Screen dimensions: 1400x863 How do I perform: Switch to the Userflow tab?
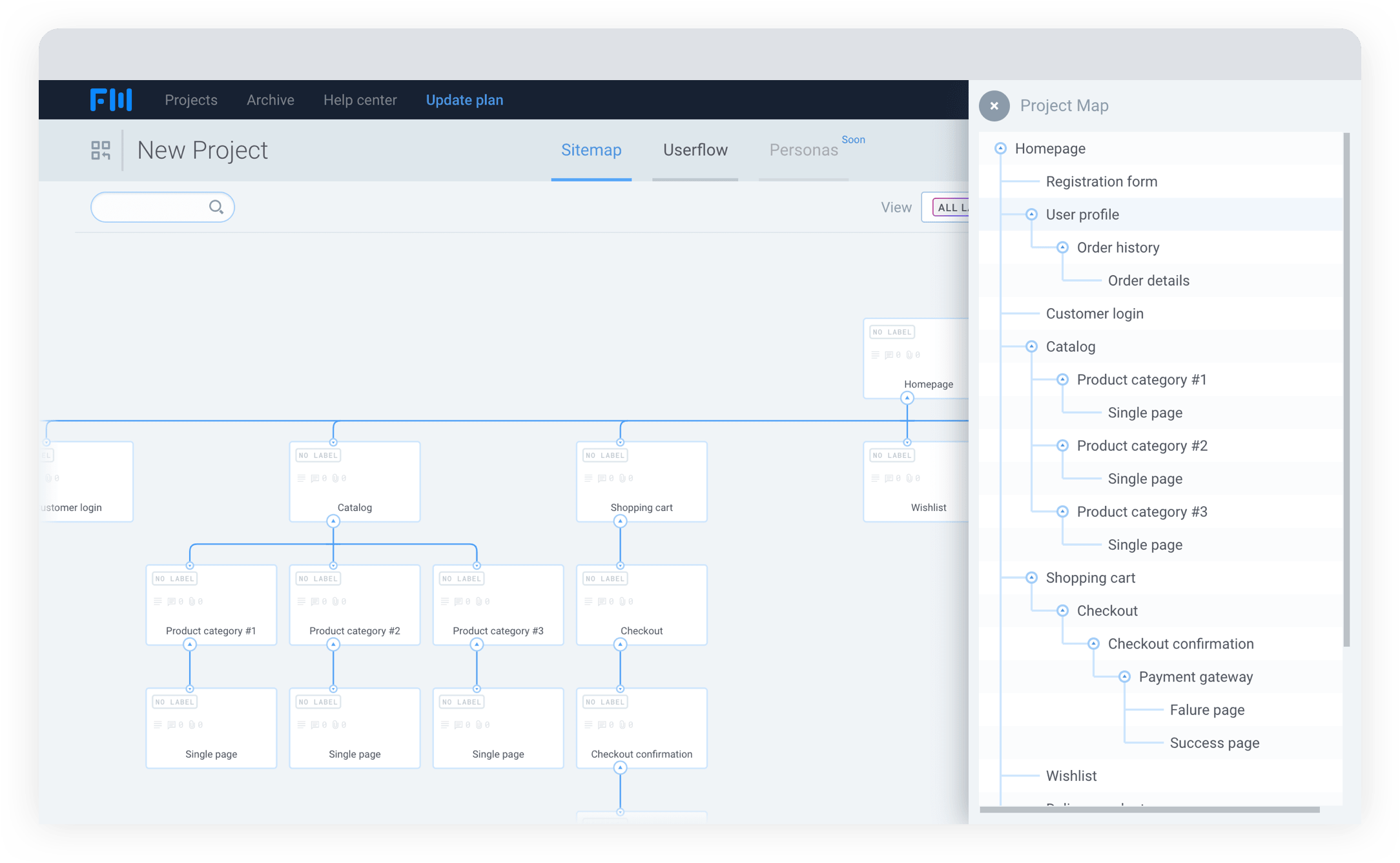695,151
